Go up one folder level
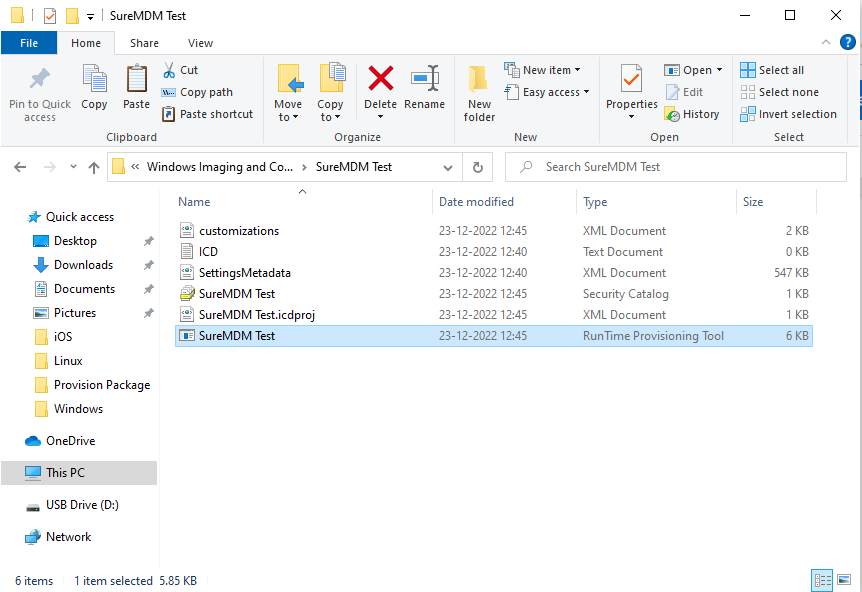 94,167
